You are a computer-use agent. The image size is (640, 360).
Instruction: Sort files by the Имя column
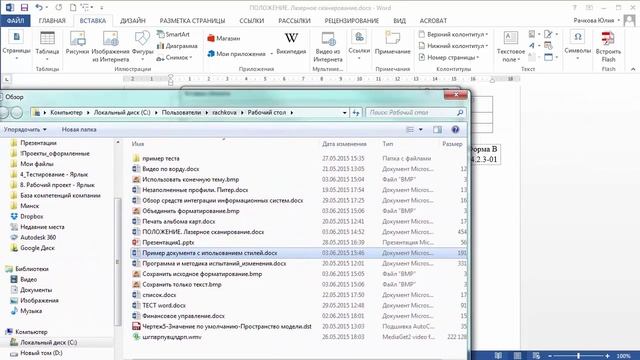pyautogui.click(x=138, y=144)
